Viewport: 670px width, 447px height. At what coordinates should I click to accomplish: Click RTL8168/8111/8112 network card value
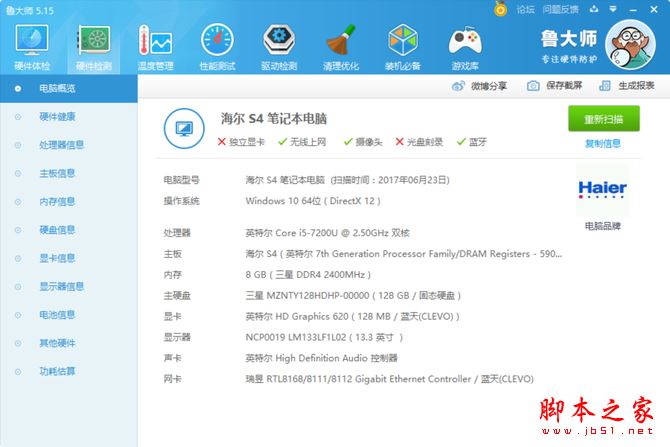tap(389, 379)
